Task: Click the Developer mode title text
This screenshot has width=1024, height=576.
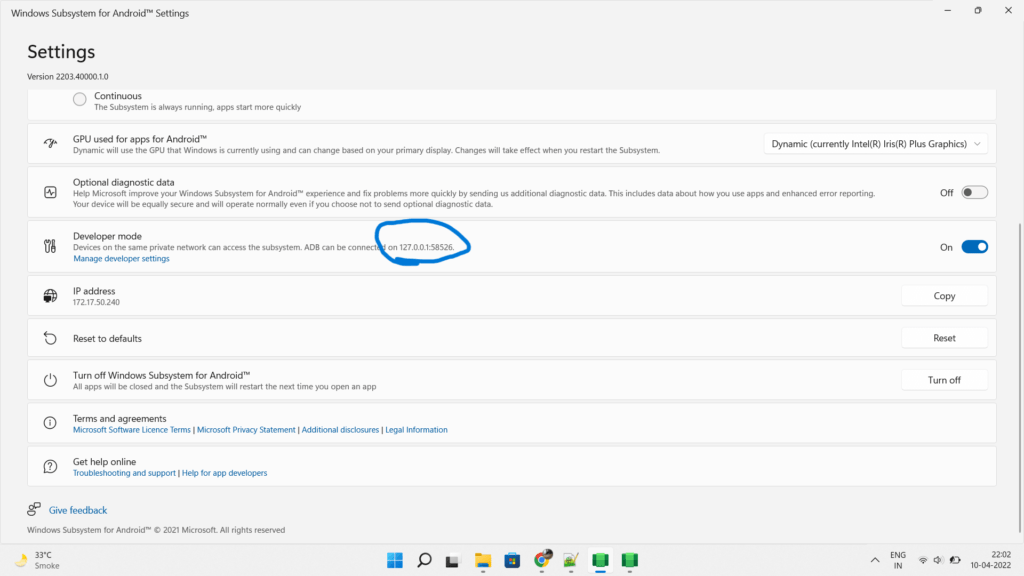Action: (x=107, y=236)
